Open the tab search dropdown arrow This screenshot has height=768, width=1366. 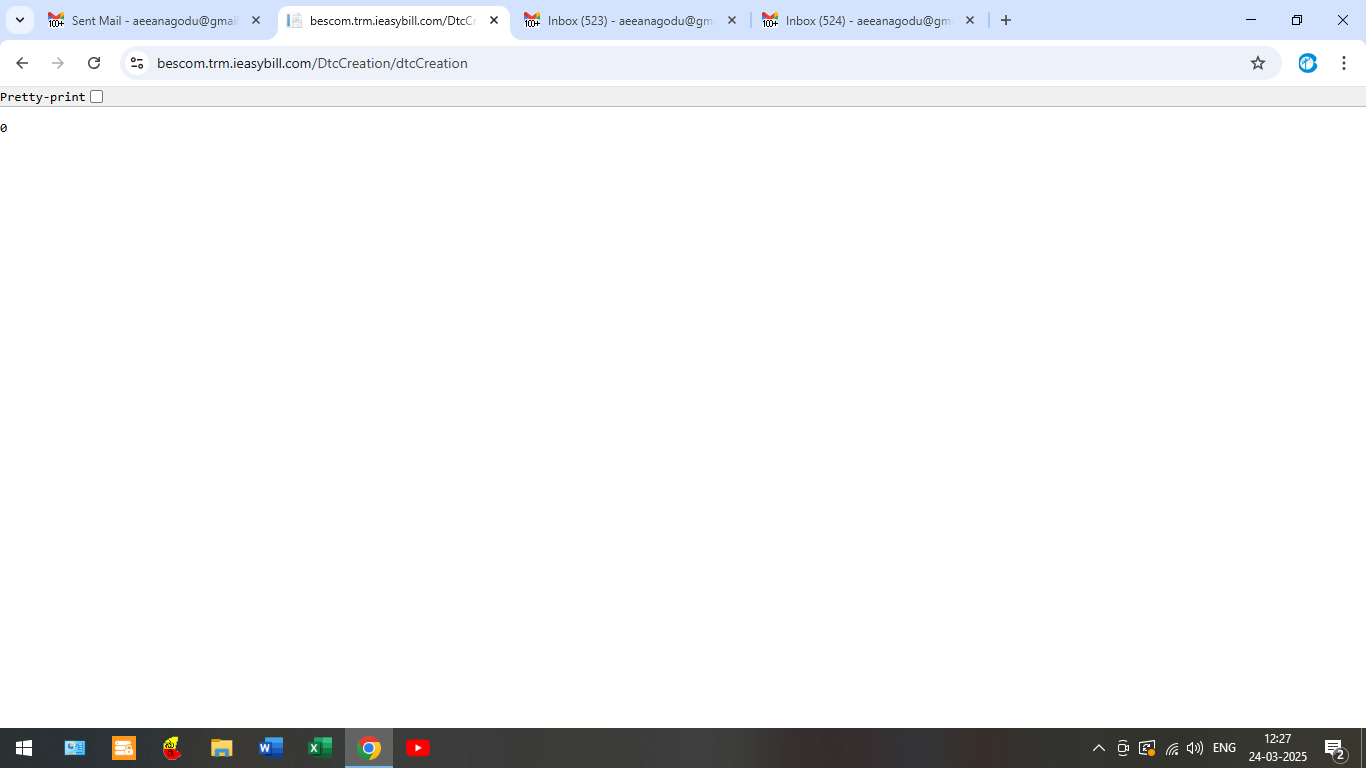click(19, 20)
